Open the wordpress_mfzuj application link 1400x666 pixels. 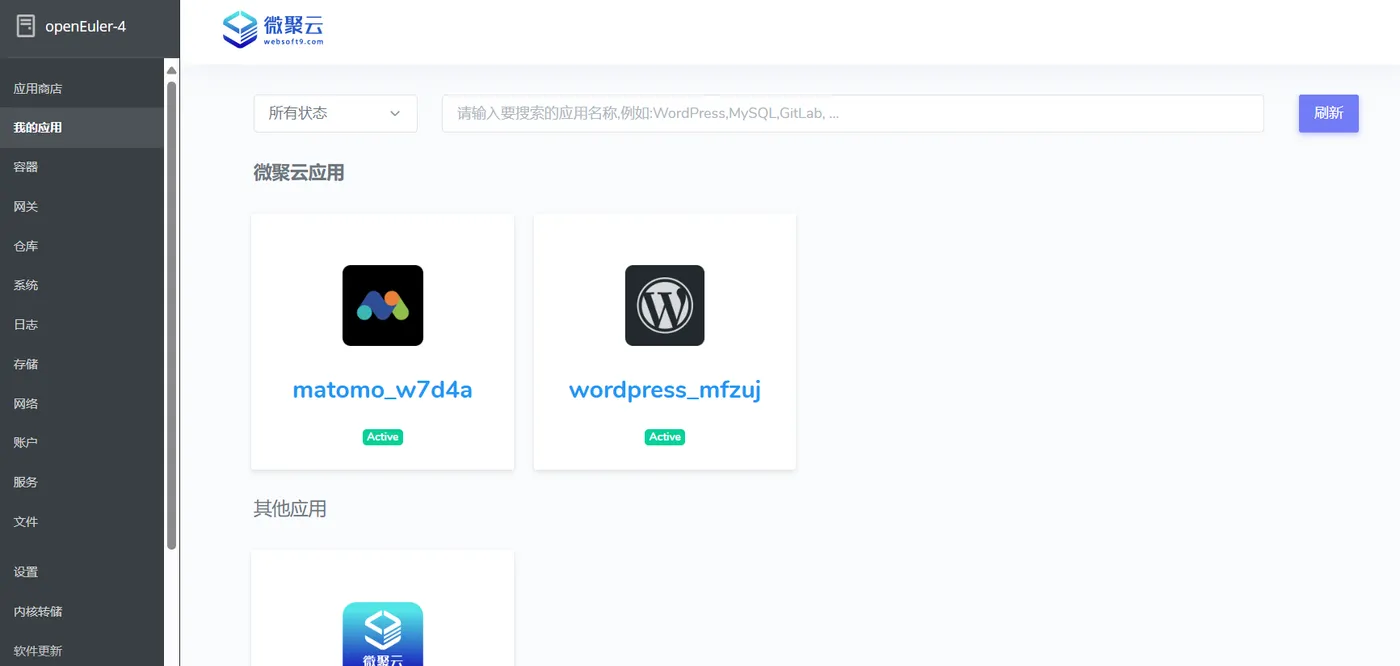click(x=665, y=390)
